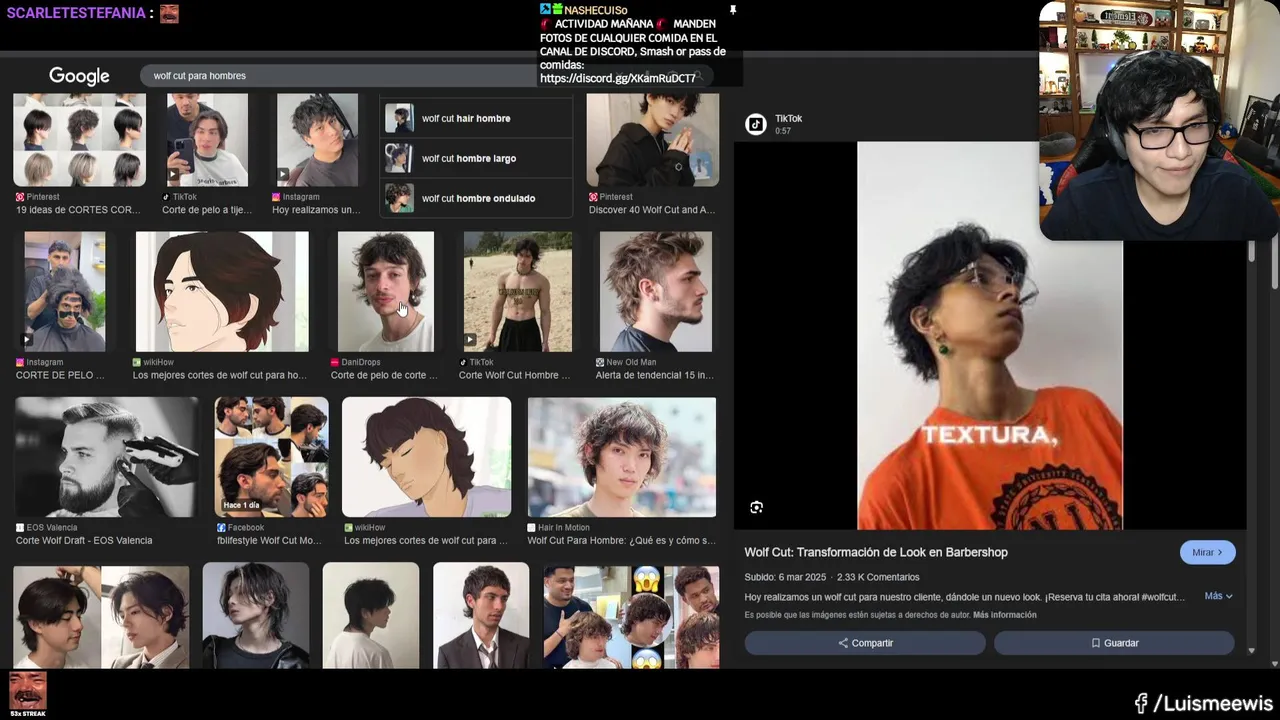Open the title 'Wolf Cut: Transformación de Look en Barbershop'
The image size is (1280, 720).
click(876, 552)
